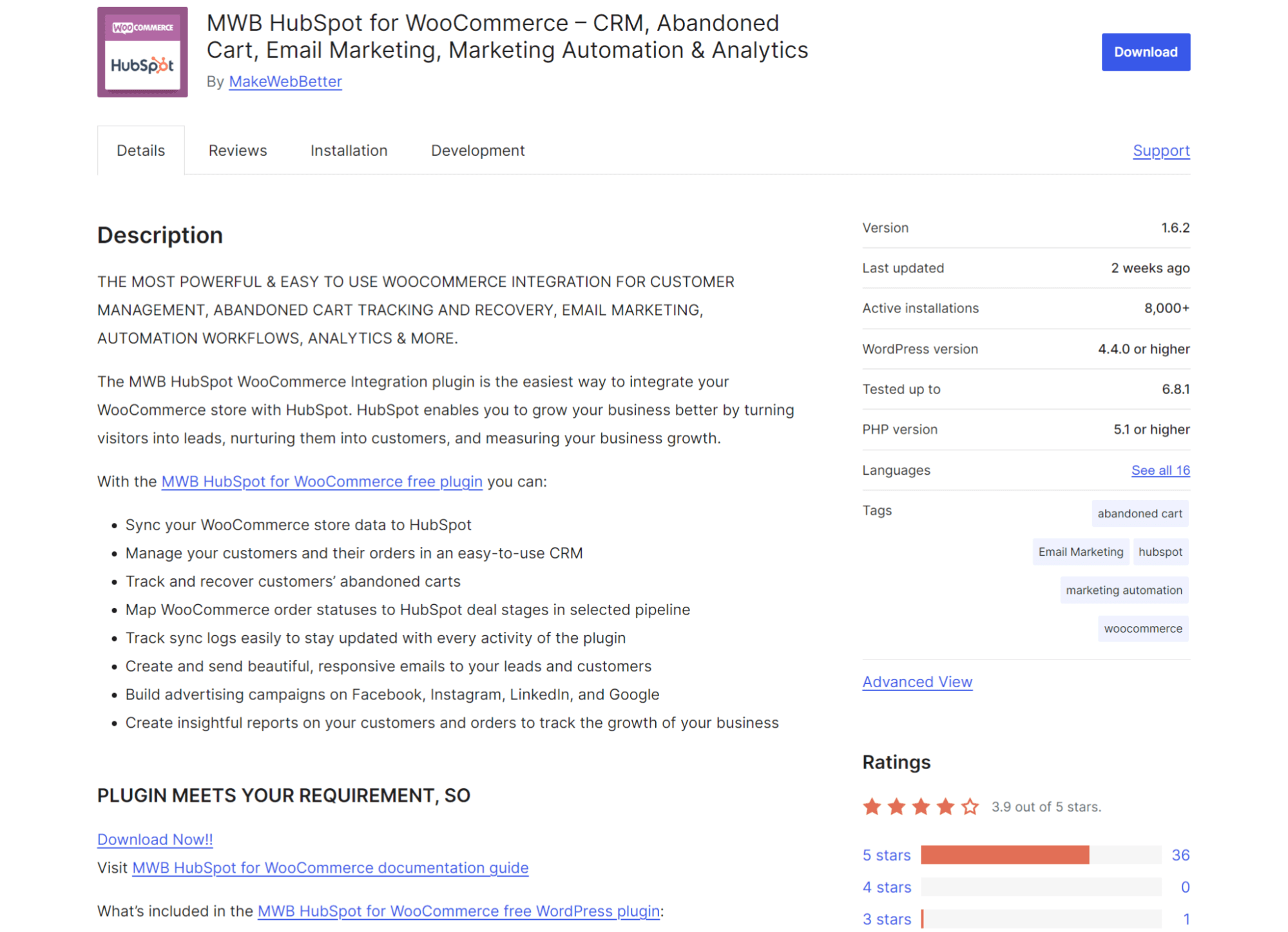
Task: Select the Details tab
Action: [x=140, y=150]
